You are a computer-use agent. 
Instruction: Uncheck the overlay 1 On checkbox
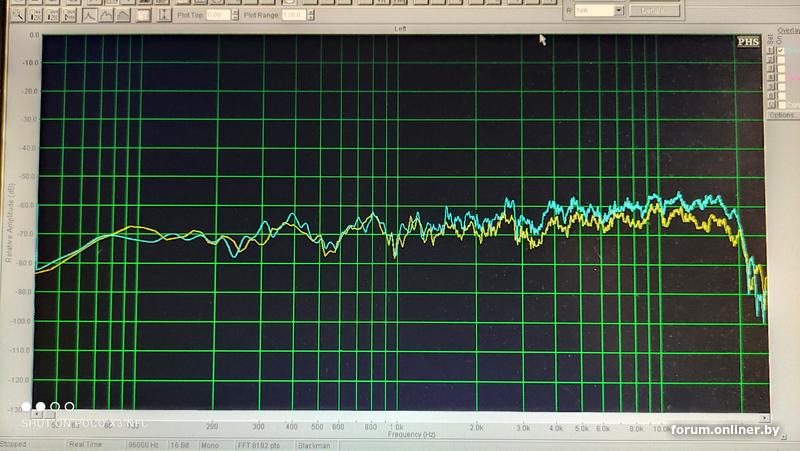781,51
